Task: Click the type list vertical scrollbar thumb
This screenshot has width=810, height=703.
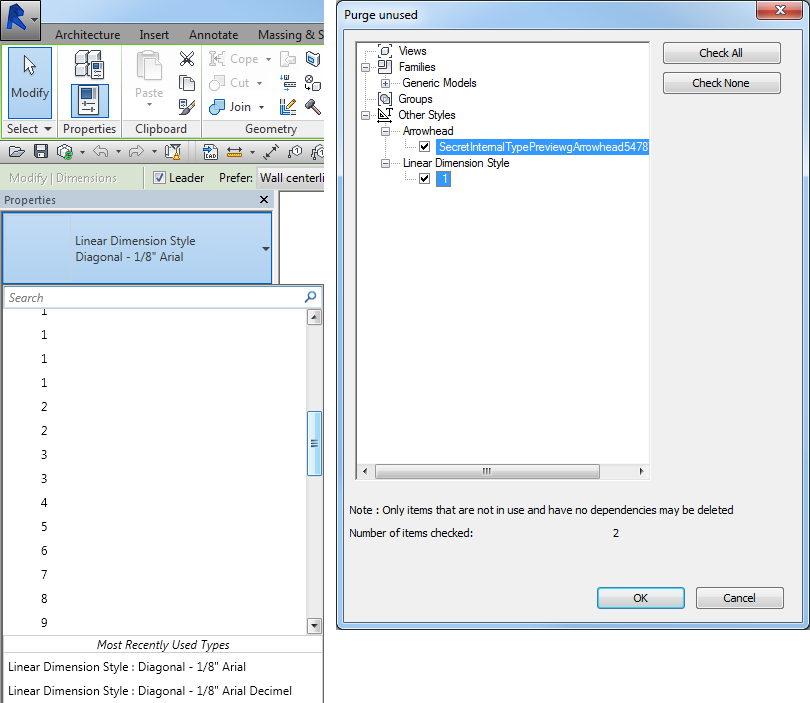Action: click(x=314, y=443)
